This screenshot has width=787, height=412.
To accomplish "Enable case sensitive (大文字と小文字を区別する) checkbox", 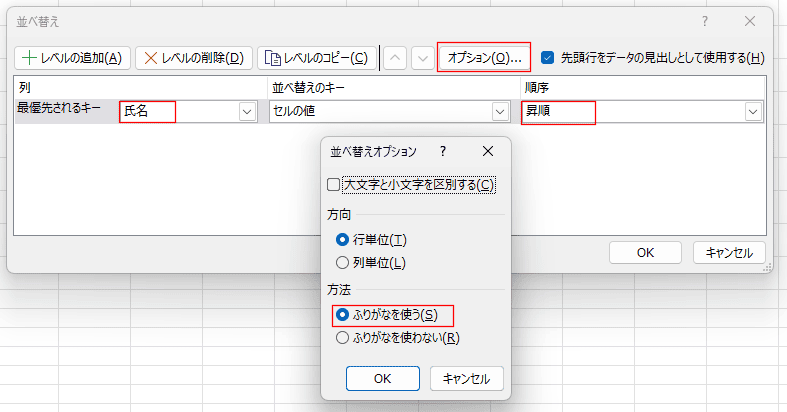I will coord(334,185).
